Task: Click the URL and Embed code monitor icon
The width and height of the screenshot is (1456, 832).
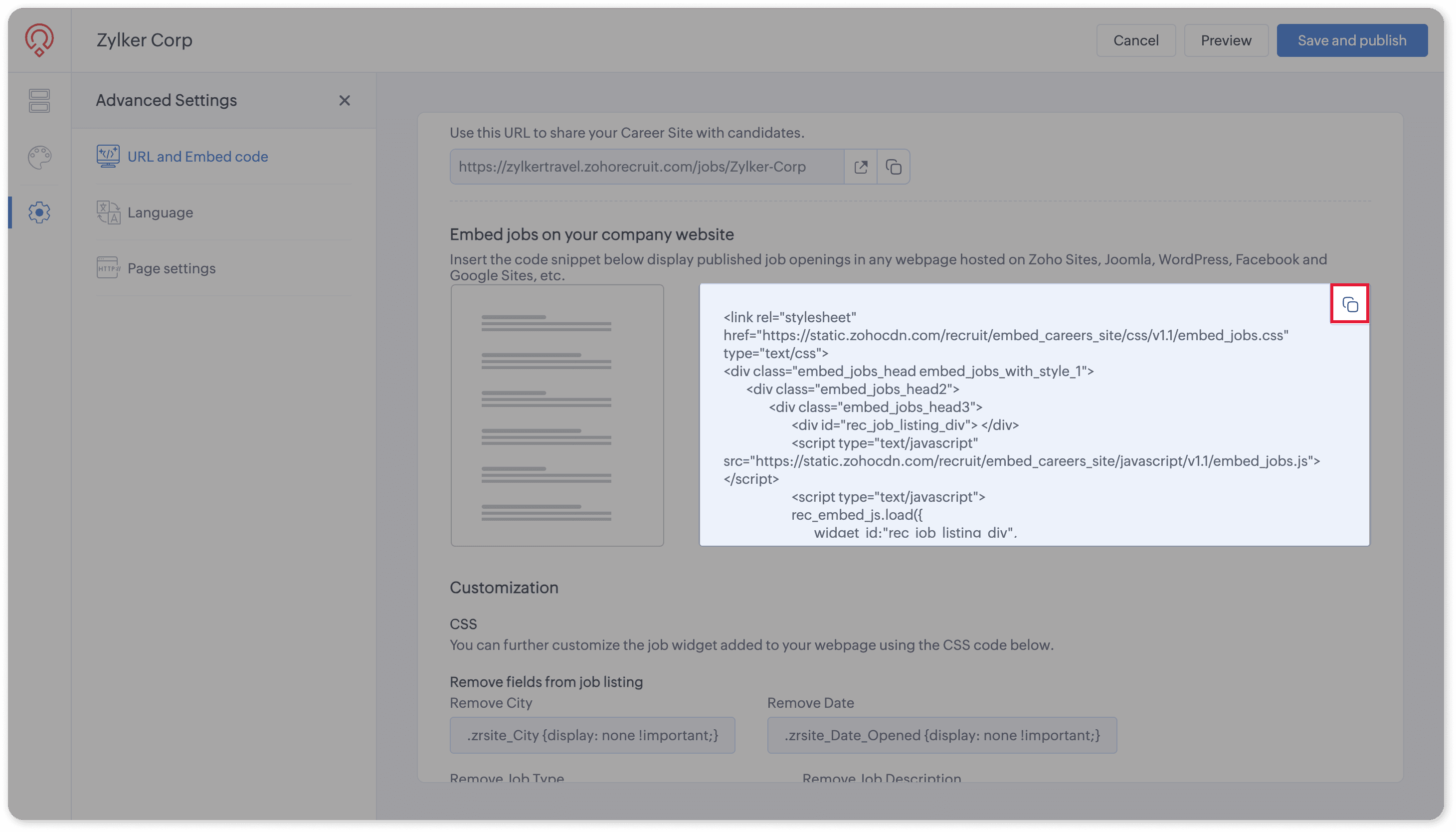Action: coord(107,156)
